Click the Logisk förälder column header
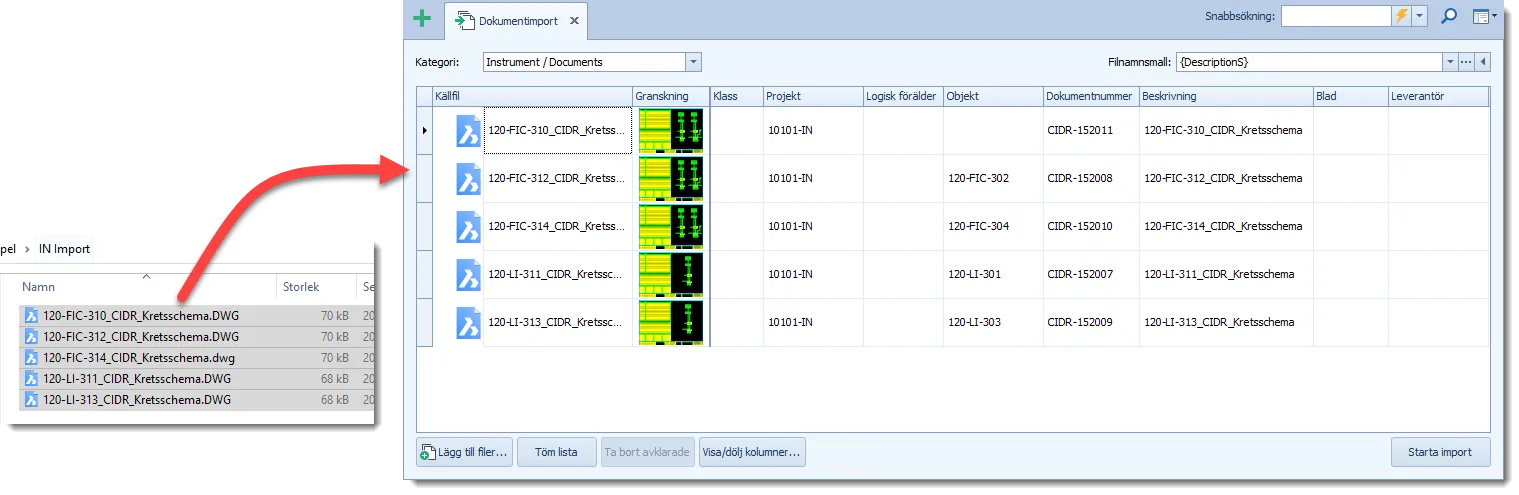 903,96
